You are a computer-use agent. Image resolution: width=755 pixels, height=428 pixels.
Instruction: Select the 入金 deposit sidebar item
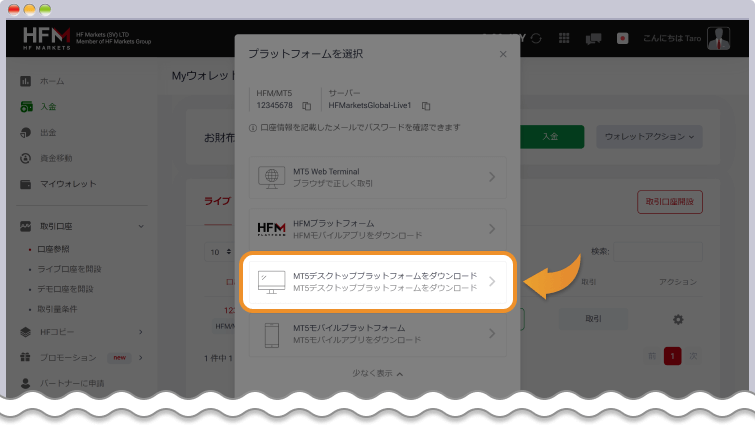(48, 106)
